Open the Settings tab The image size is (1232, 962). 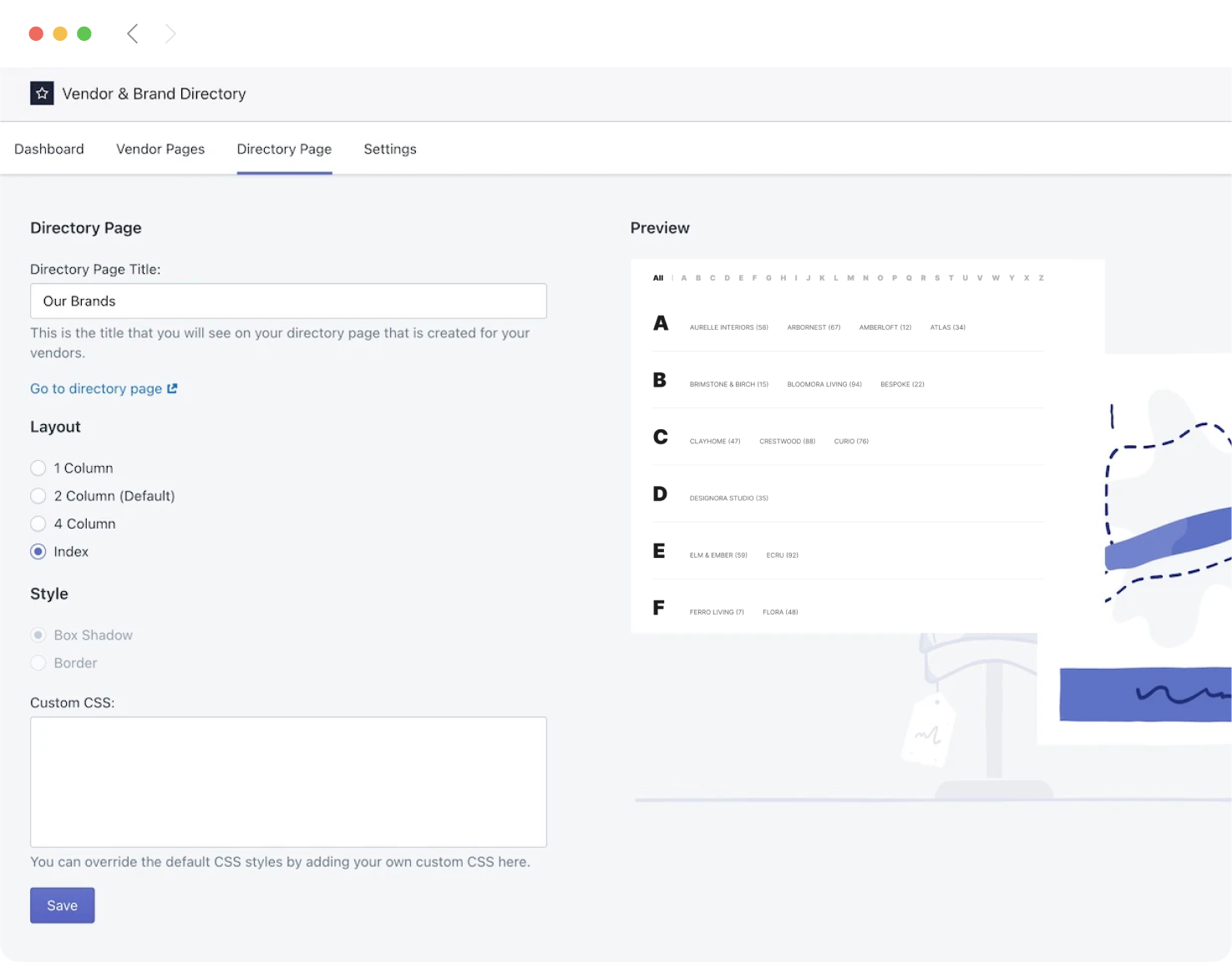tap(389, 149)
